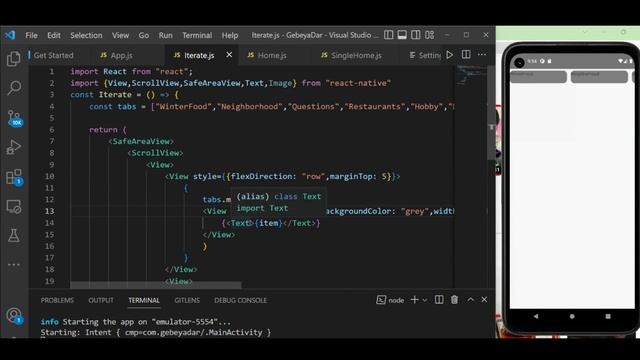Close the Iterate.js tab
The width and height of the screenshot is (640, 360).
pos(229,55)
